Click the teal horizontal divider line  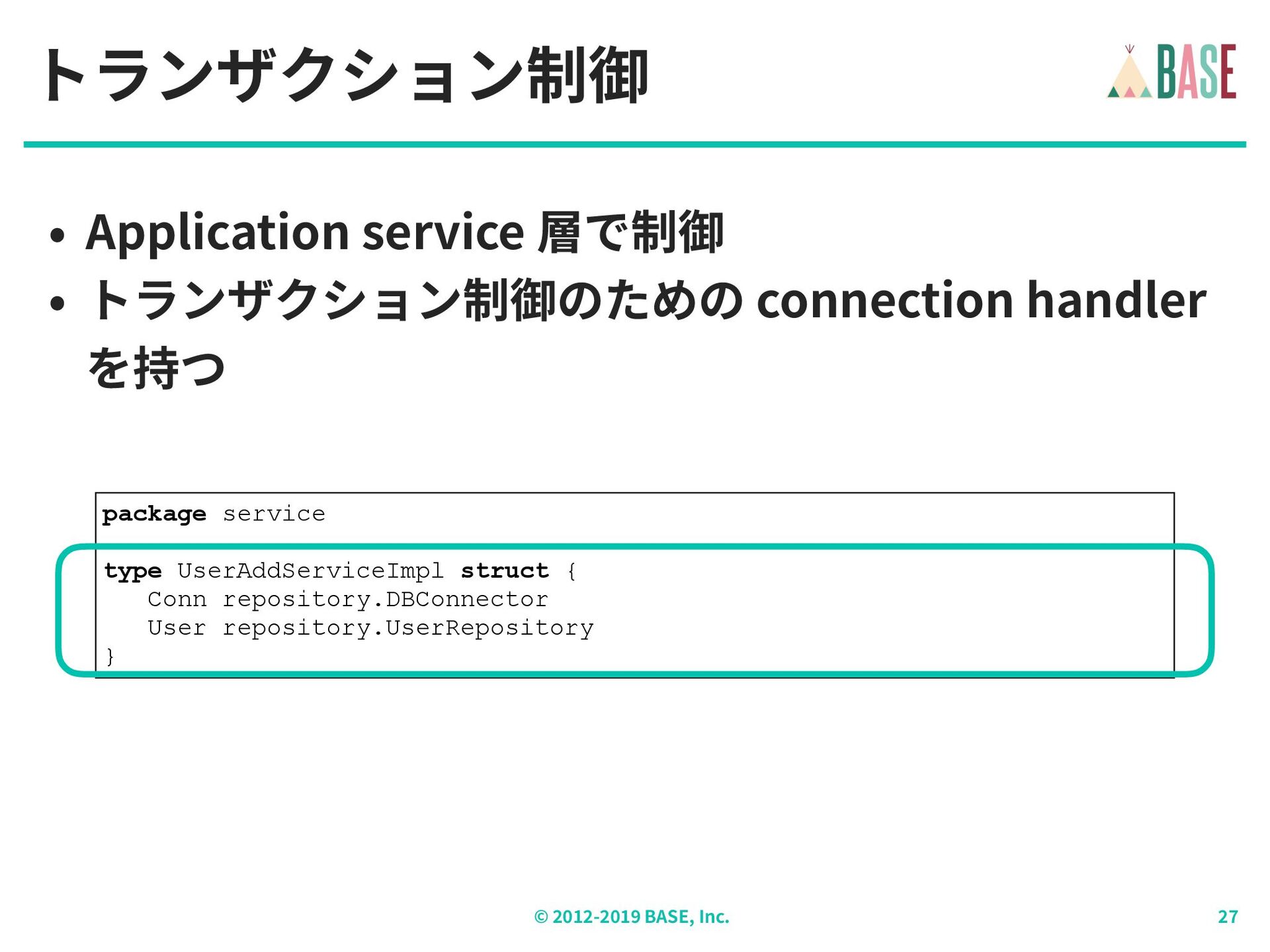tap(635, 144)
